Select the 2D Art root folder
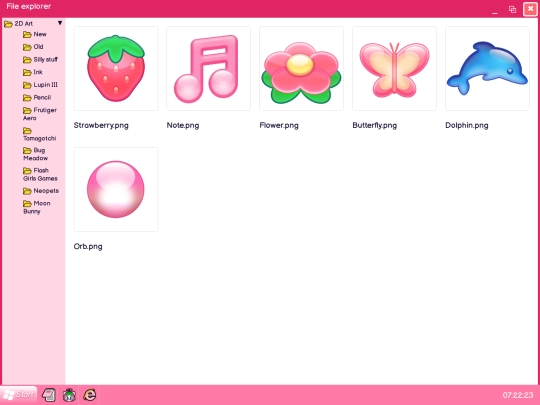 (x=18, y=24)
